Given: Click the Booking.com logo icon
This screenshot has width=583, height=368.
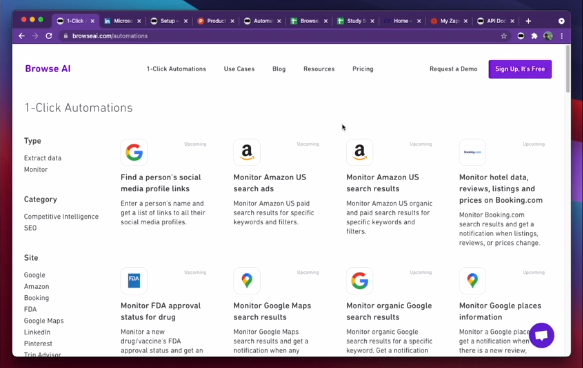Looking at the screenshot, I should (473, 152).
